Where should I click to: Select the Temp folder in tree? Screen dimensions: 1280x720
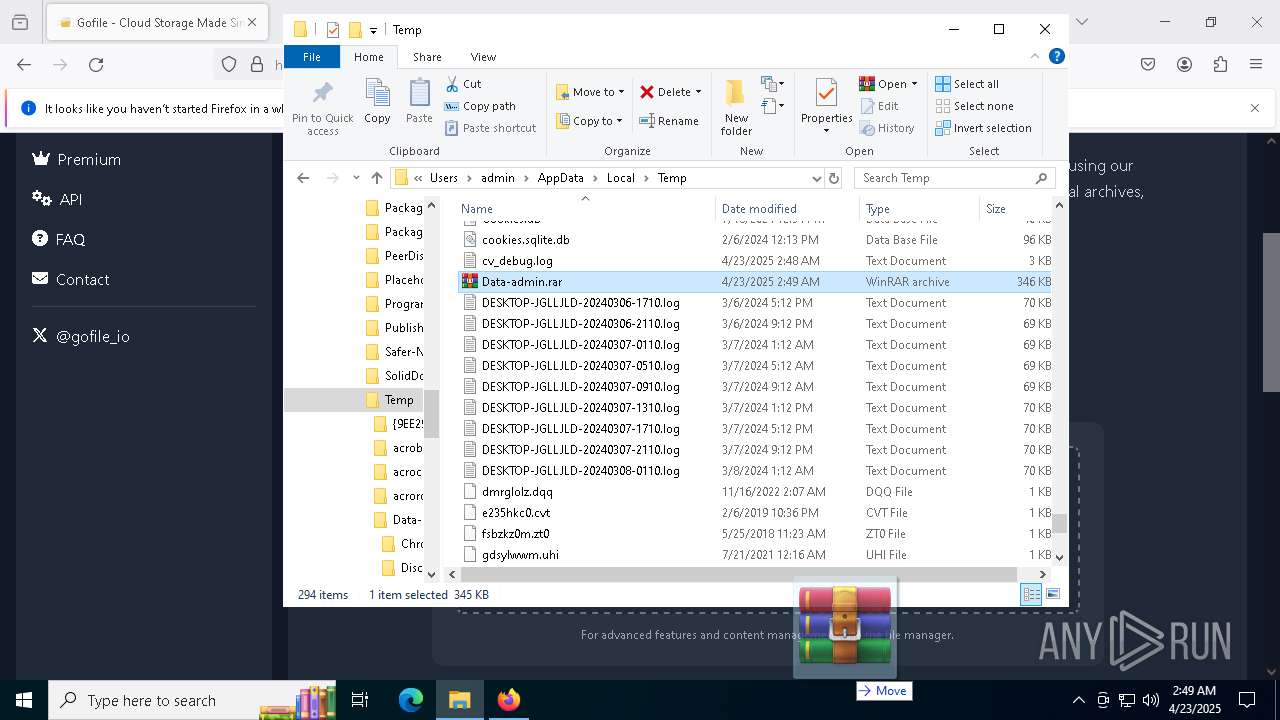click(399, 400)
